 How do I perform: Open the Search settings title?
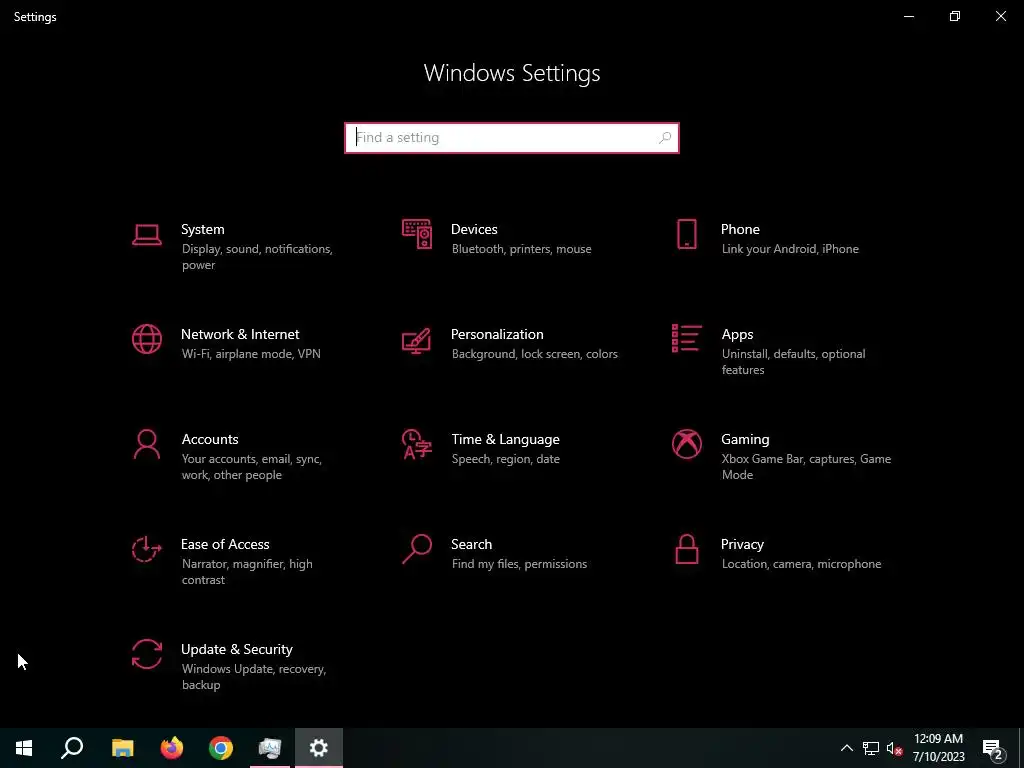coord(472,544)
